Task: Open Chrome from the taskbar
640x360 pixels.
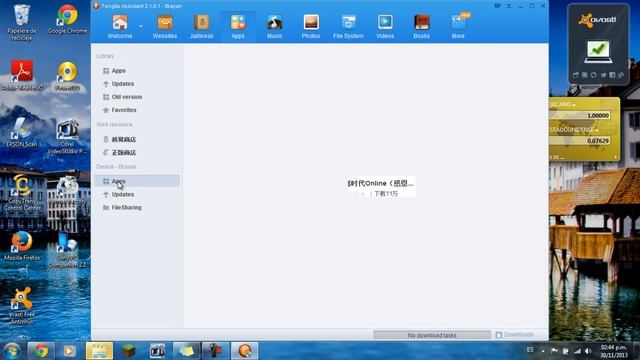Action: 41,351
